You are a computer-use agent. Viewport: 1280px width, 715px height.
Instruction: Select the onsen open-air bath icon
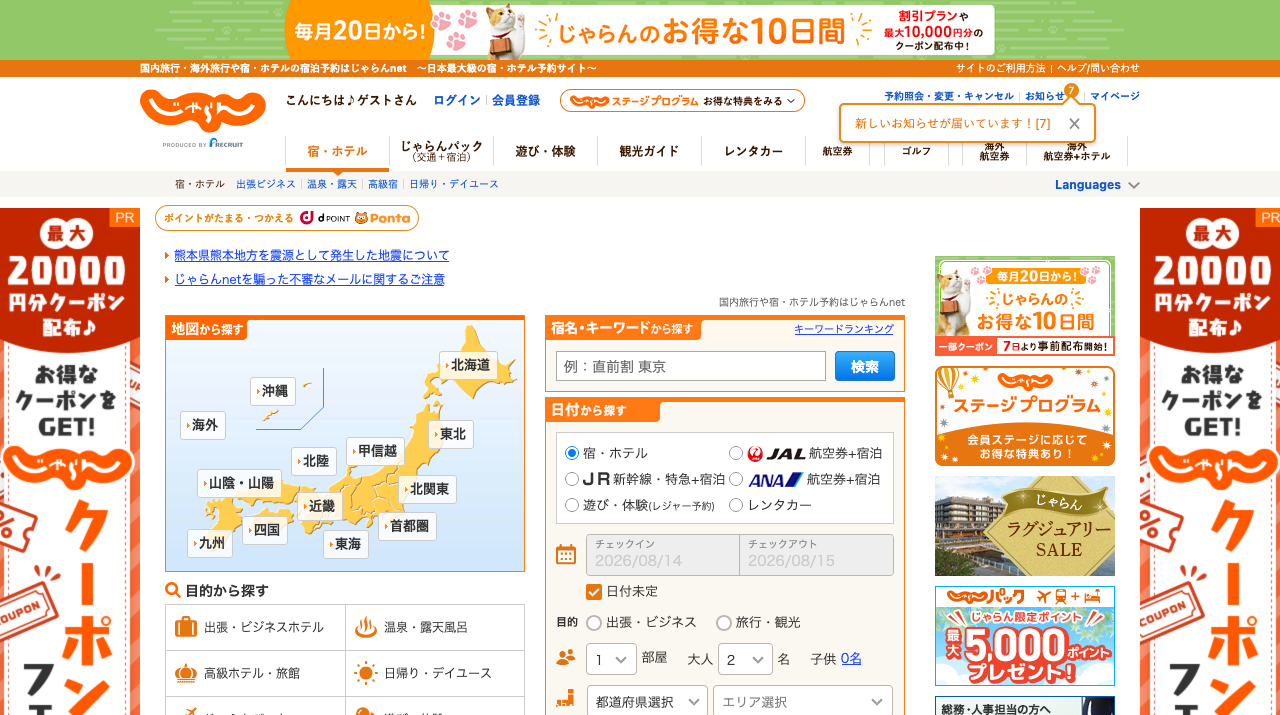(366, 627)
